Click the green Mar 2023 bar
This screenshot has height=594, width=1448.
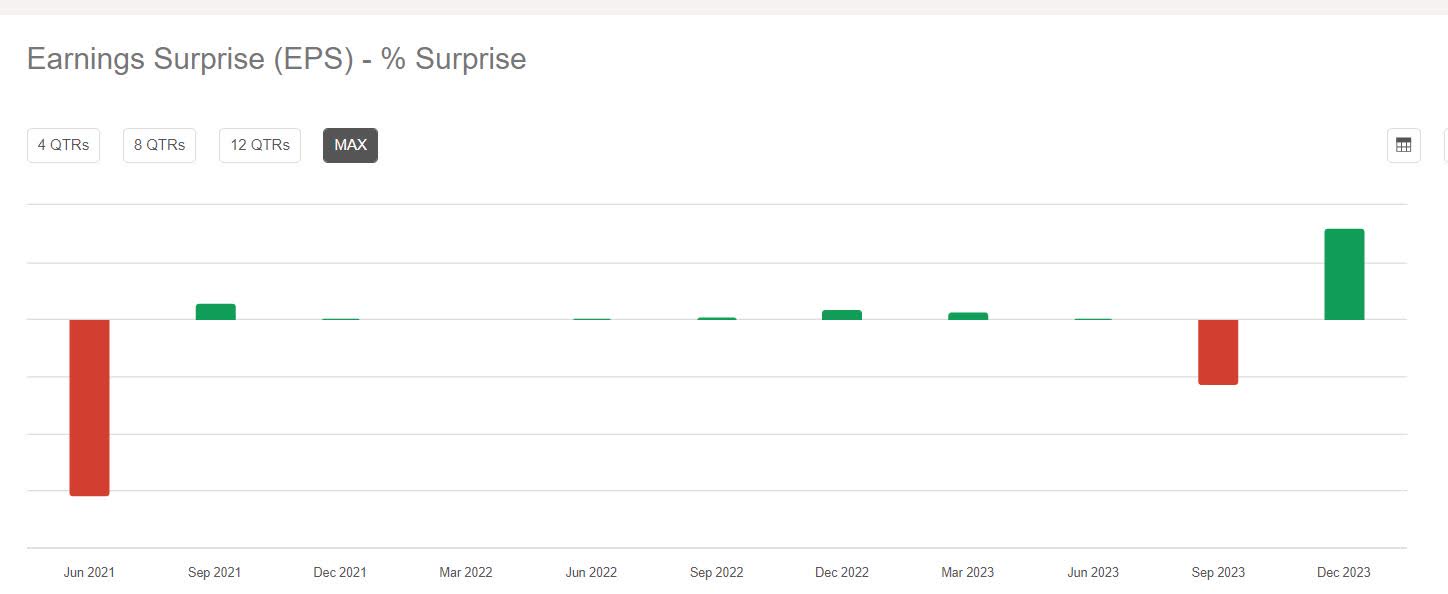(967, 315)
